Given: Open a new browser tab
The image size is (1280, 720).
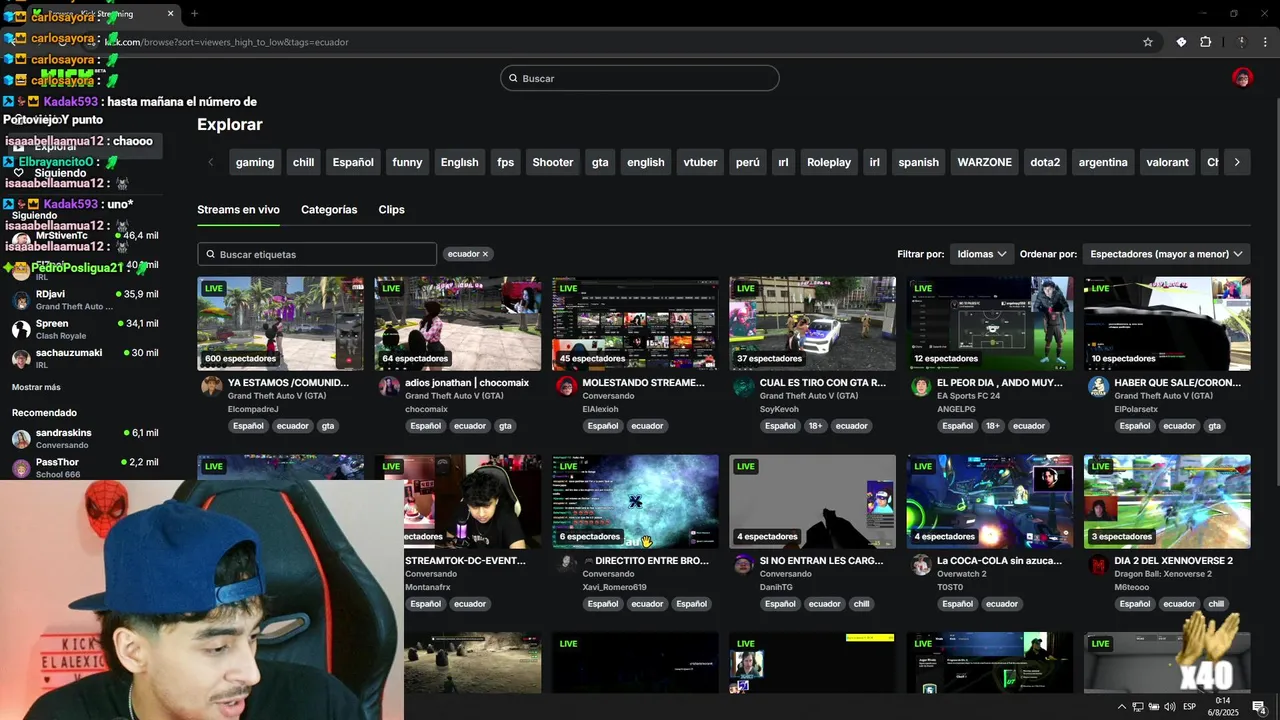Looking at the screenshot, I should 194,14.
